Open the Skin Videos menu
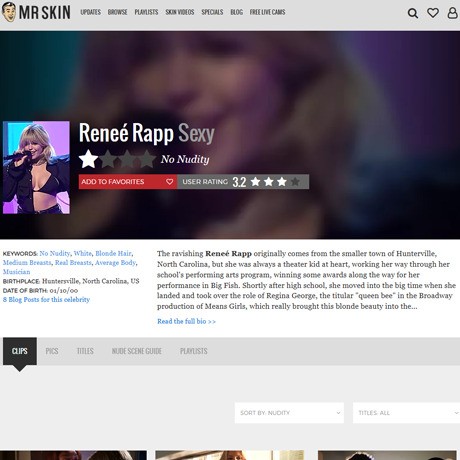Image resolution: width=460 pixels, height=460 pixels. coord(180,12)
